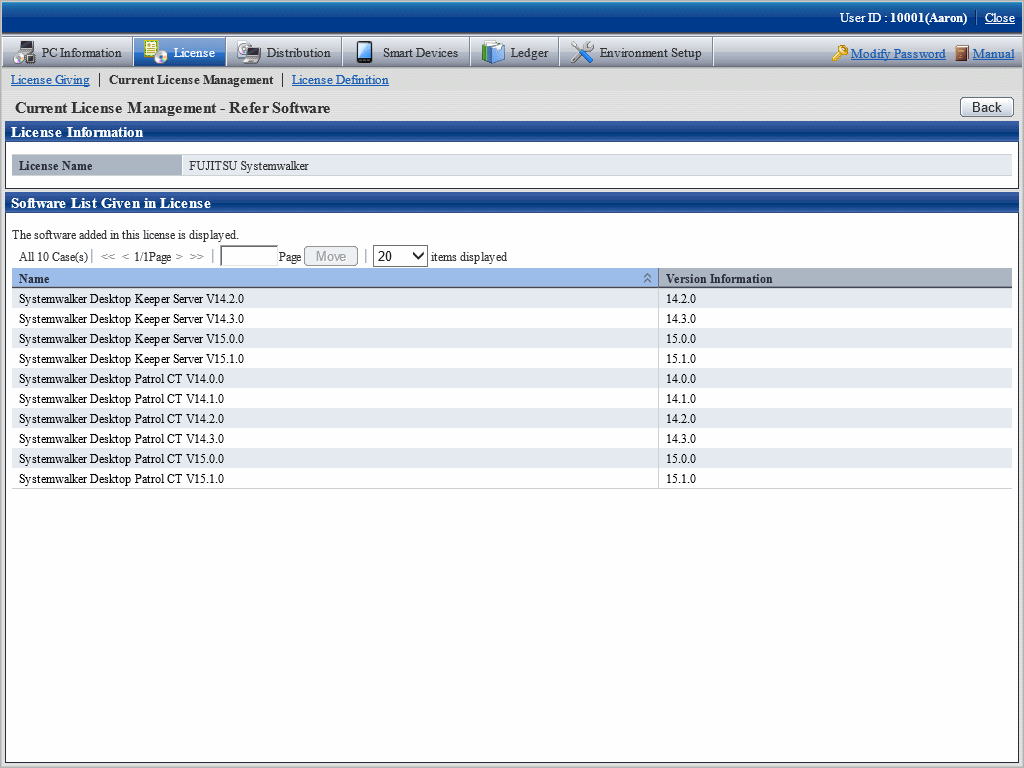Click the All 10 Case(s) count text
The width and height of the screenshot is (1024, 768).
(x=54, y=257)
